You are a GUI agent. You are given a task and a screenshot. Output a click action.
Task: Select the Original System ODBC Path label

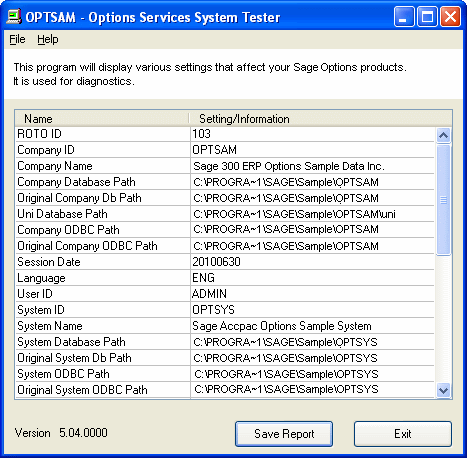point(82,390)
